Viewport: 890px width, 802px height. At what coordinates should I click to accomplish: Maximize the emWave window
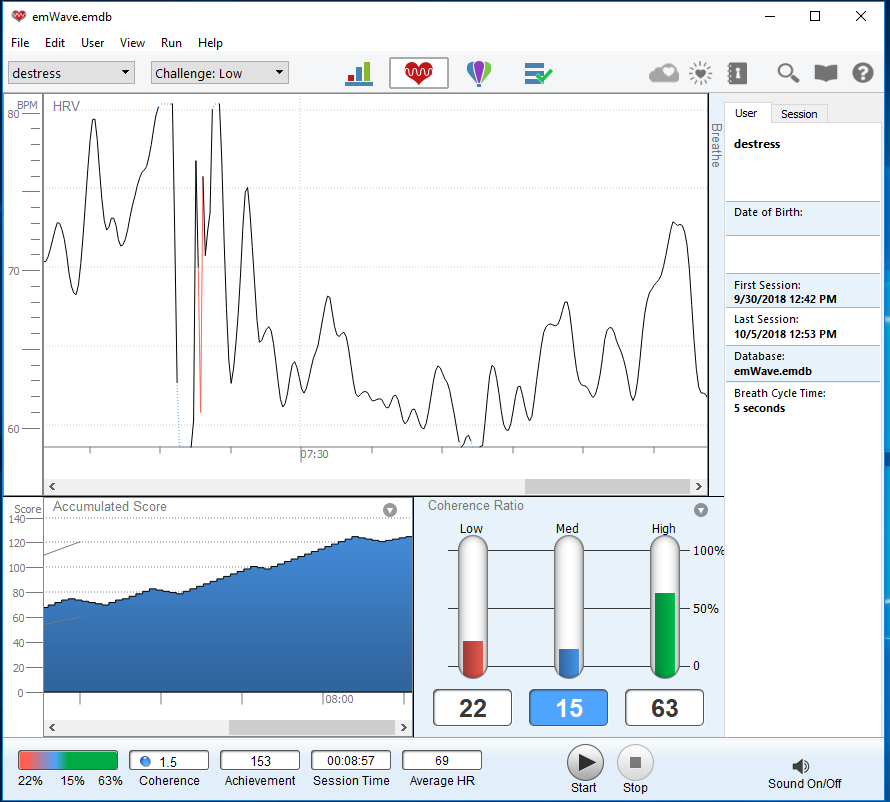815,16
